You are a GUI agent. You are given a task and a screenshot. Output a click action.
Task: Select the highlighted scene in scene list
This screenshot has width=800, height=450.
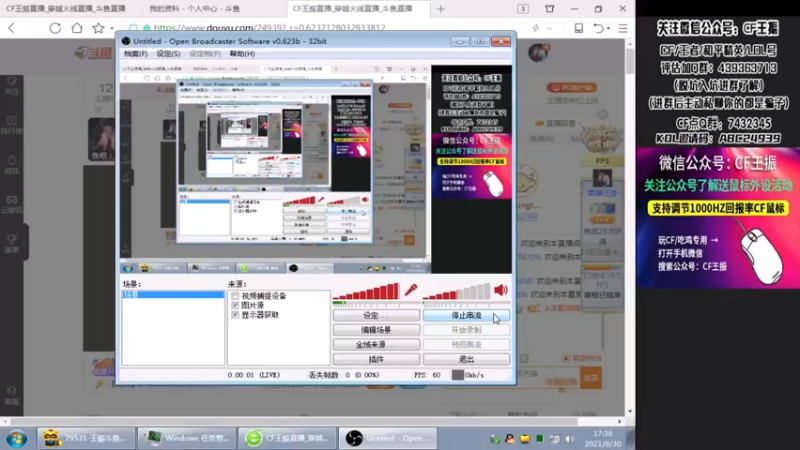173,294
